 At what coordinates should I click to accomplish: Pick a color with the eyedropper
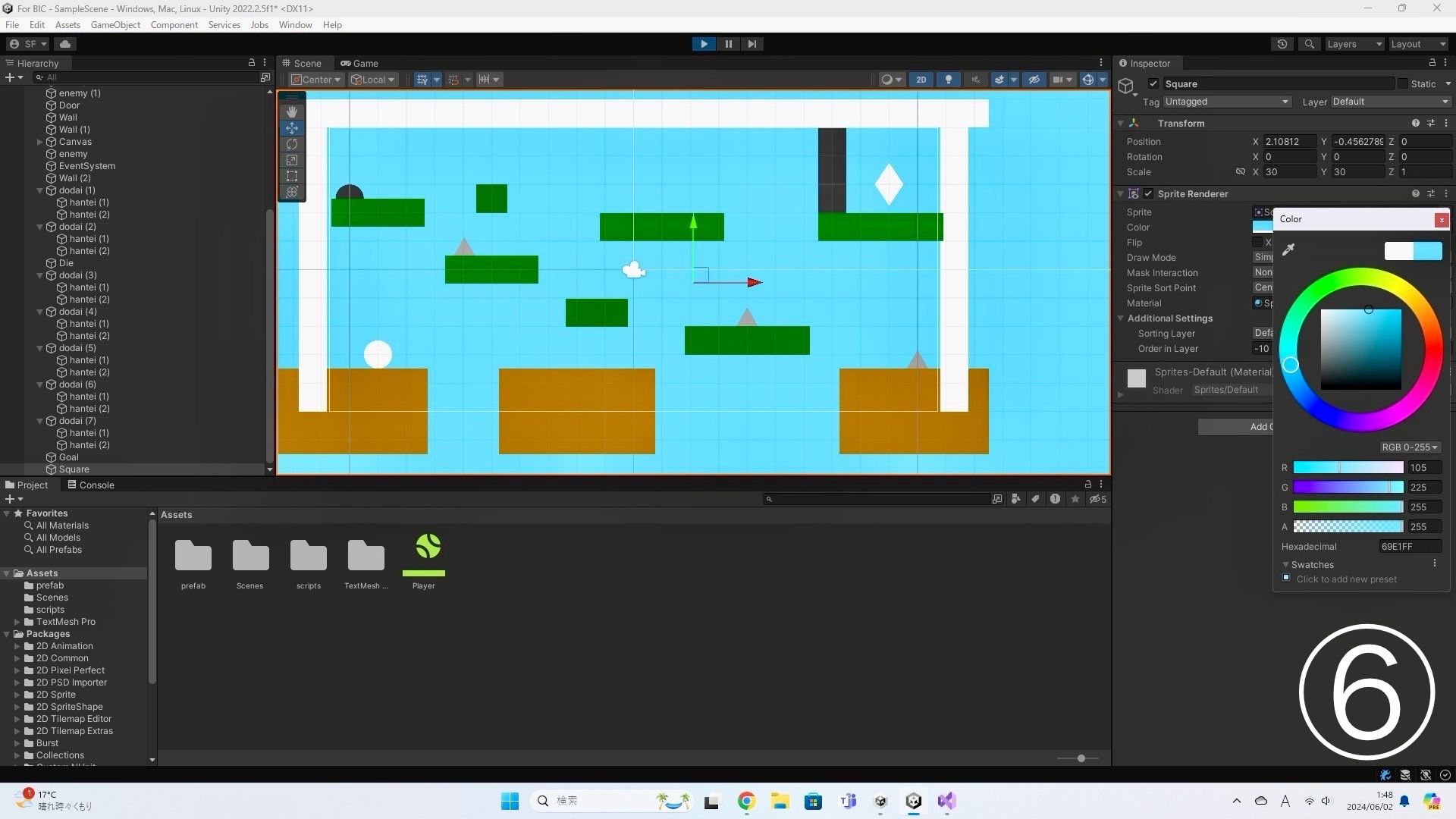pos(1288,249)
